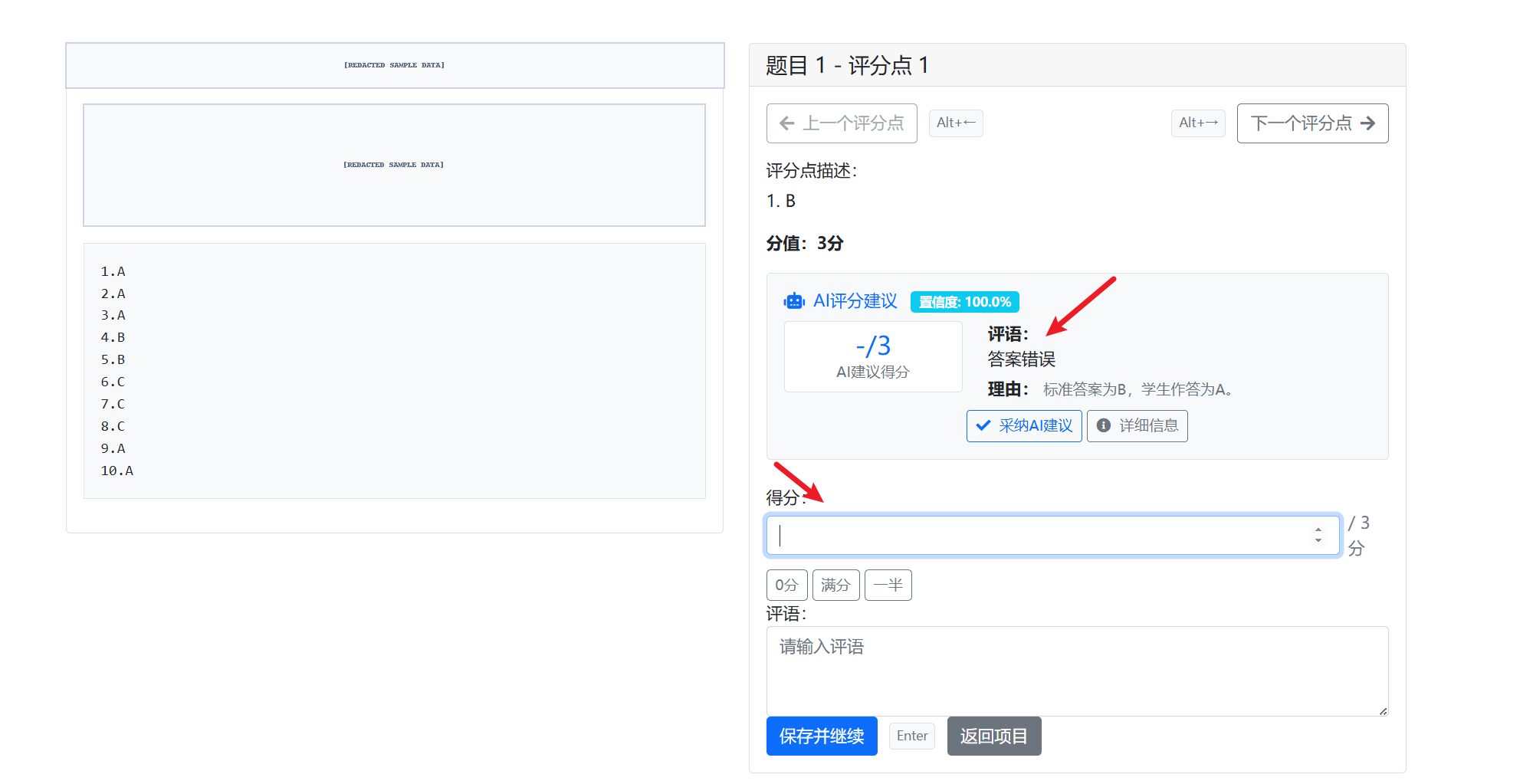Accept the AI suggestion 采纳AI建议
Screen dimensions: 1533x784
coord(1024,426)
